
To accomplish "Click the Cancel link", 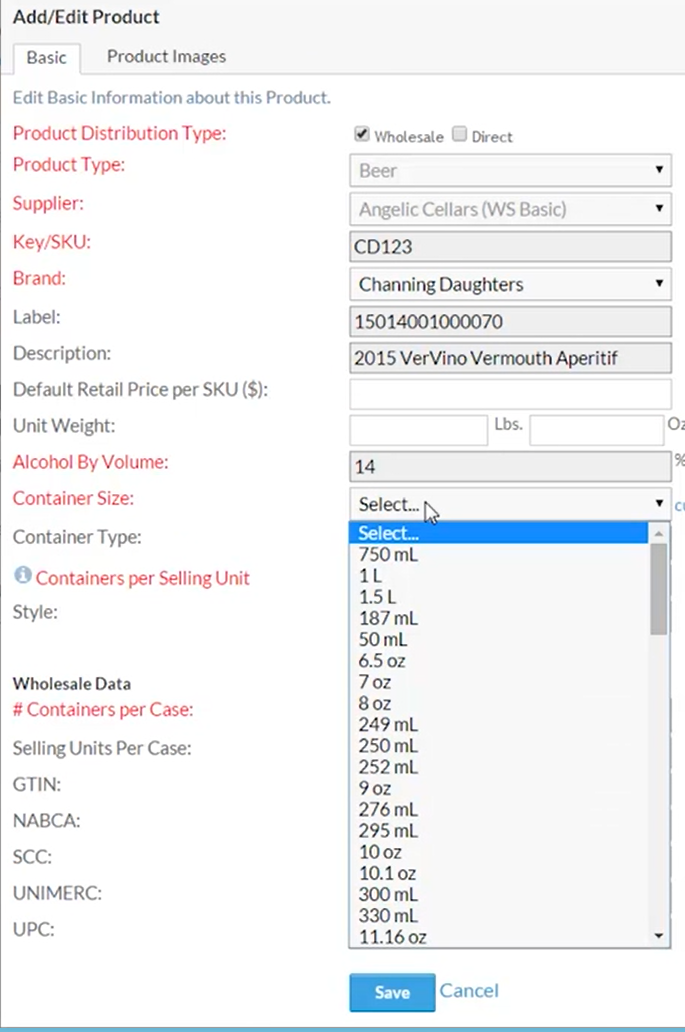I will click(469, 990).
